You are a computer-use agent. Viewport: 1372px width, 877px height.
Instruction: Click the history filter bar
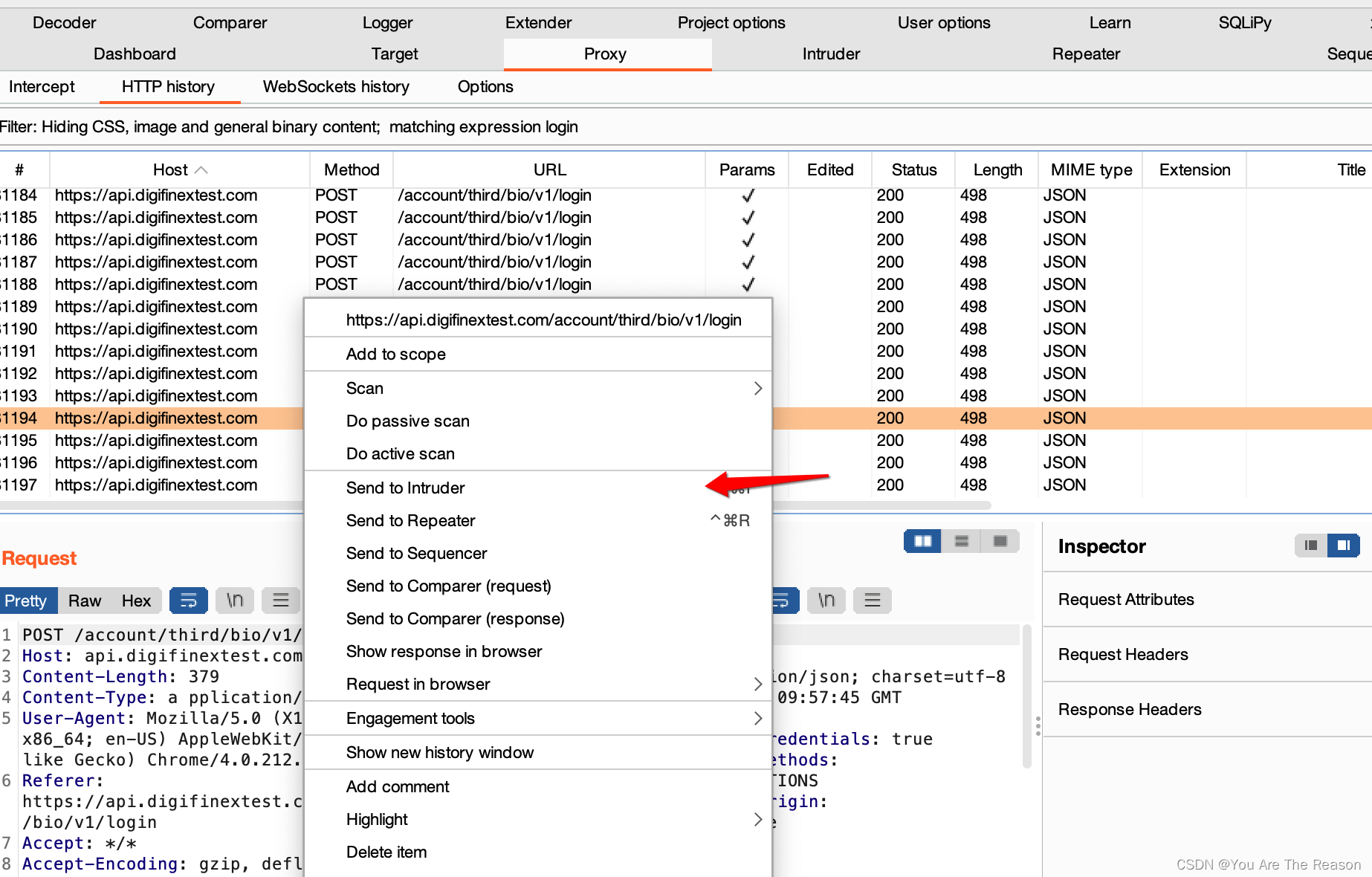(x=686, y=127)
